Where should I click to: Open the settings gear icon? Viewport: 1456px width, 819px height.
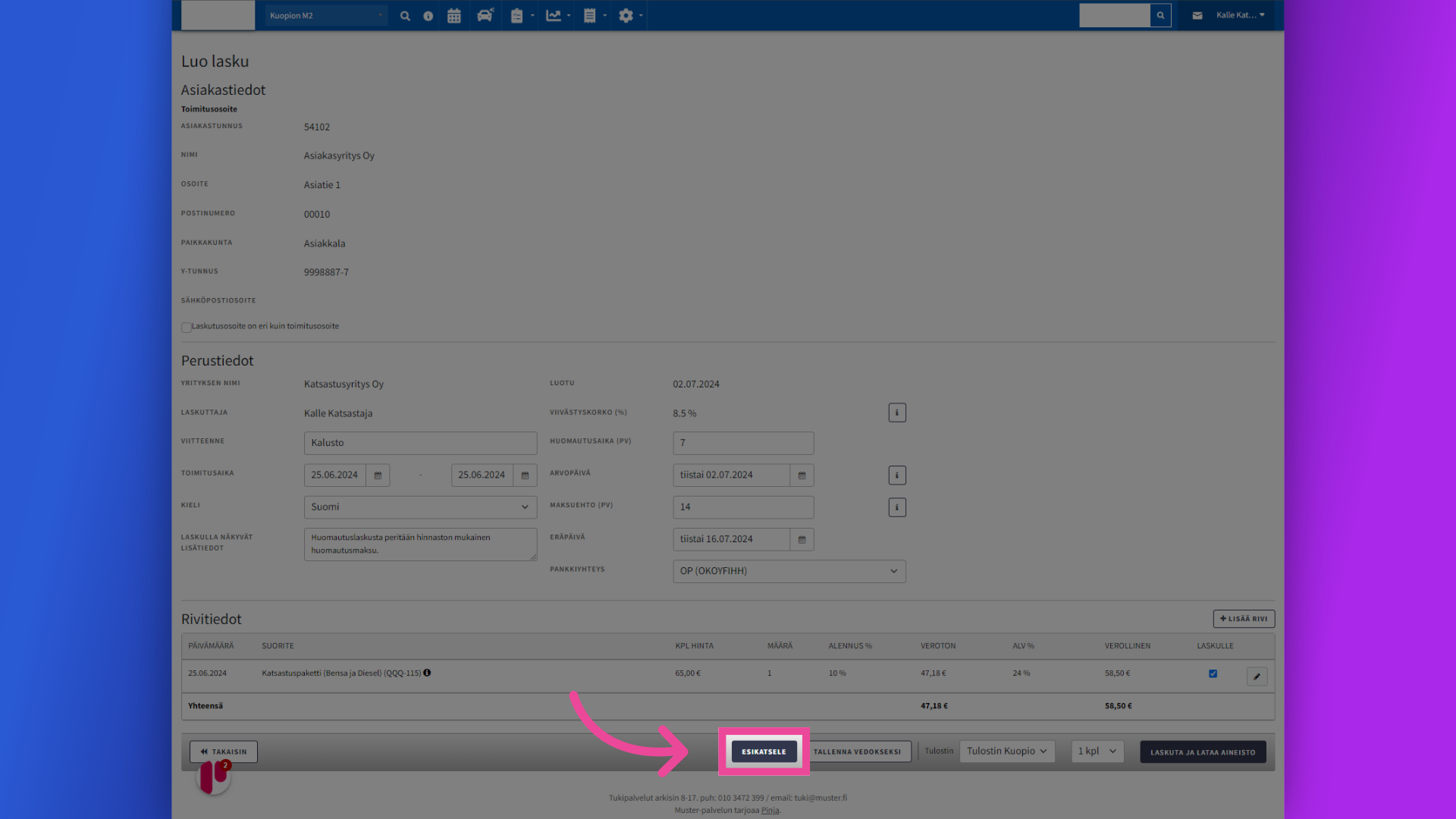click(x=630, y=15)
